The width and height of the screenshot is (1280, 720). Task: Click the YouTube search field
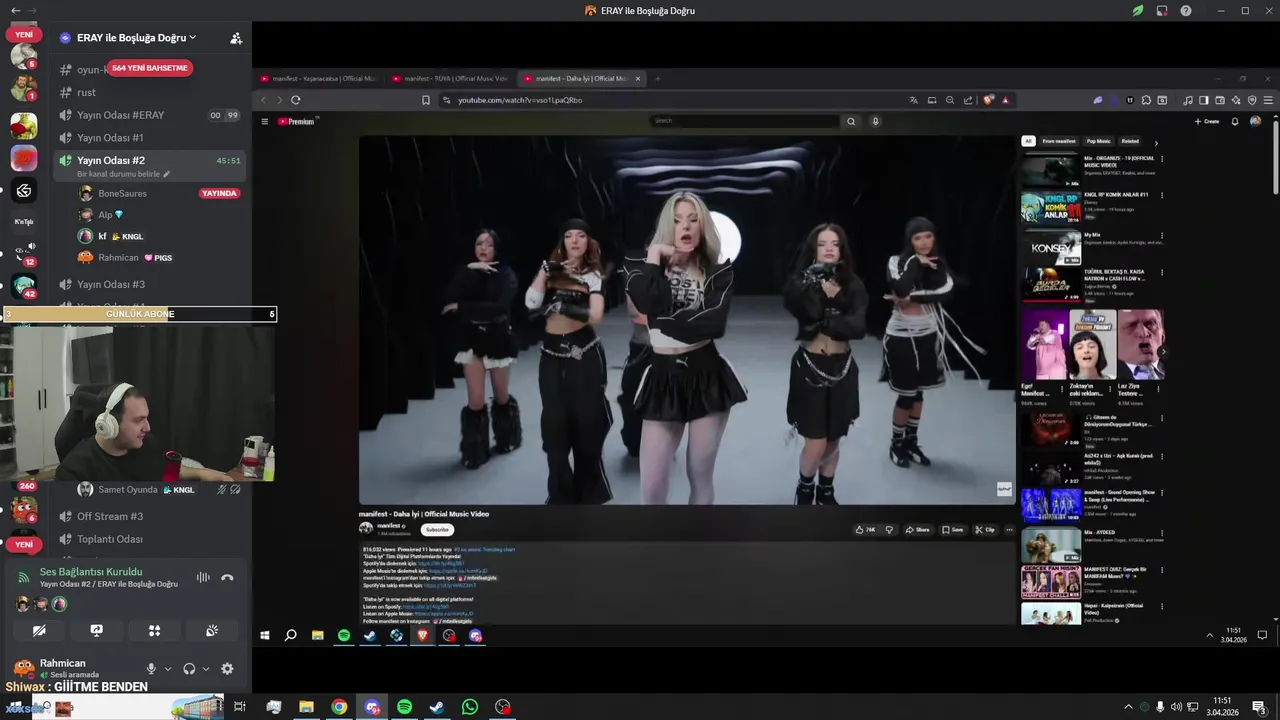point(745,121)
